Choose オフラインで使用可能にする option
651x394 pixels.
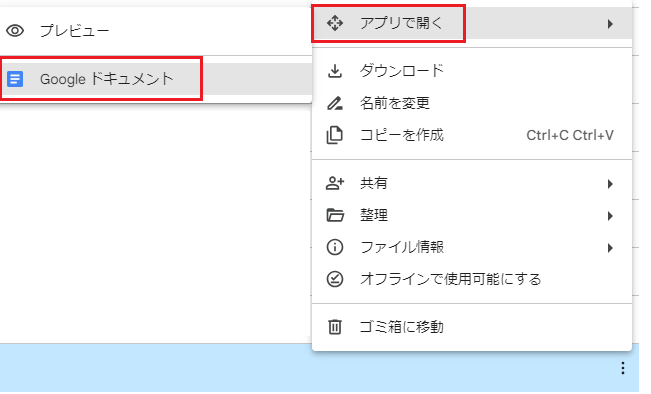click(472, 279)
